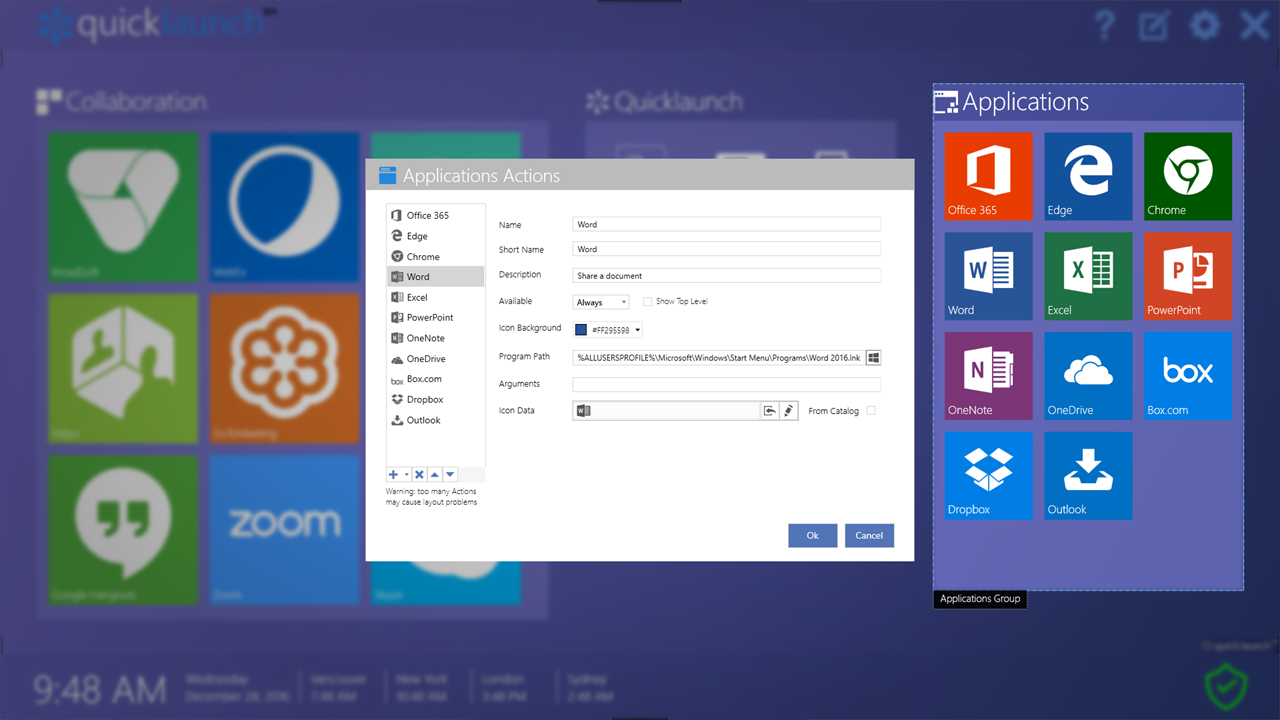Click the layout warning text under the list

click(x=431, y=497)
